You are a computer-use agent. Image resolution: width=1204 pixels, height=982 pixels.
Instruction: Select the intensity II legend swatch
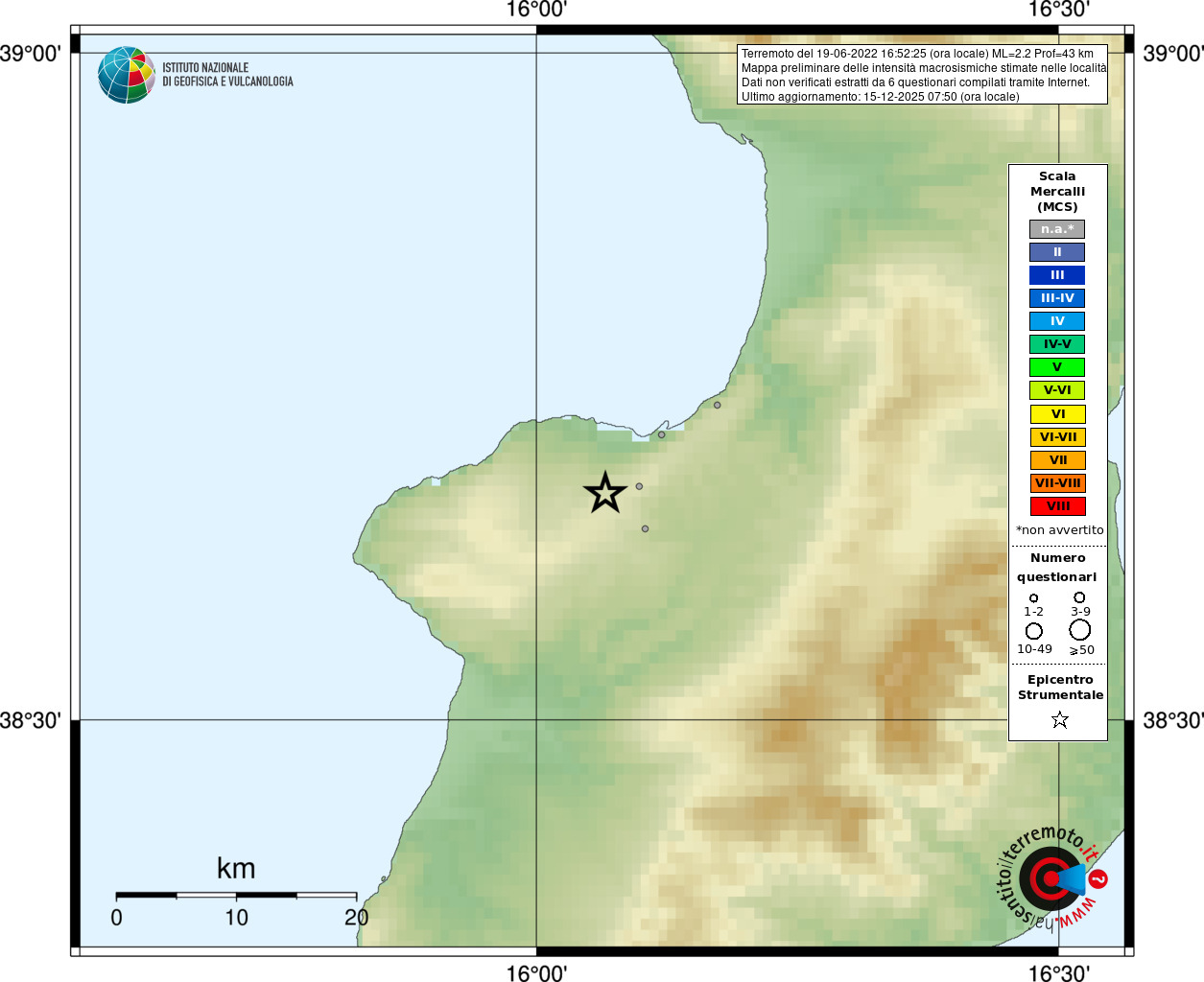[1057, 252]
